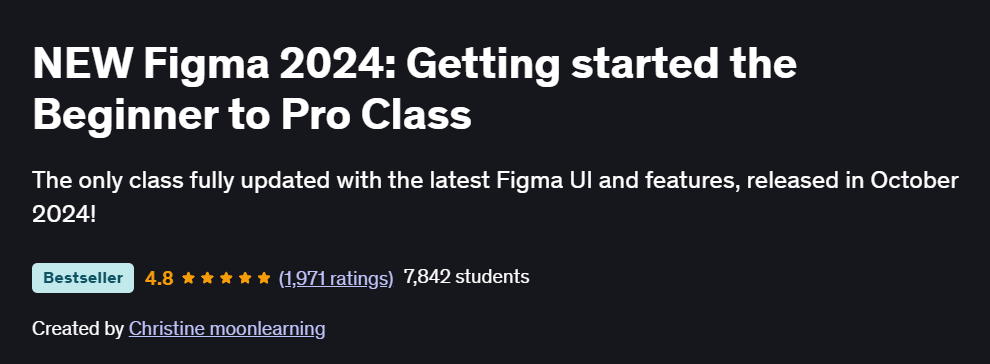Click the 7,842 students count
990x364 pixels.
coord(466,276)
